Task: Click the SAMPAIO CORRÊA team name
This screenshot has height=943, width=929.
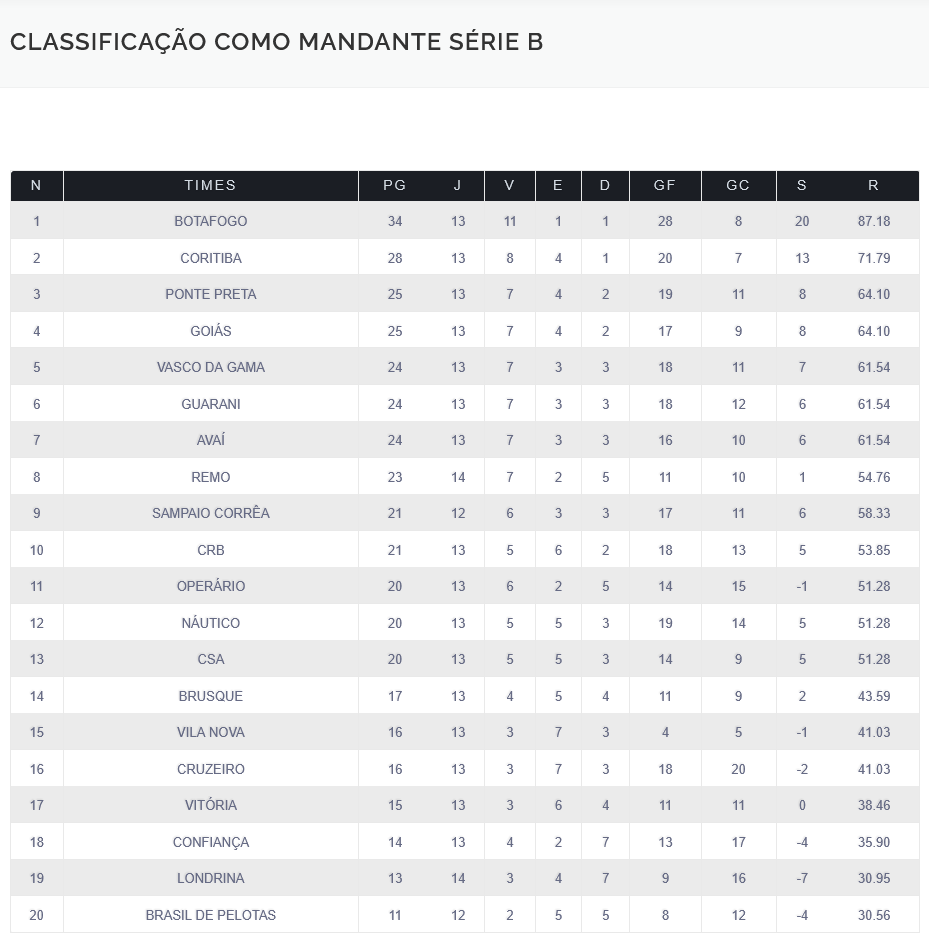Action: click(x=210, y=513)
